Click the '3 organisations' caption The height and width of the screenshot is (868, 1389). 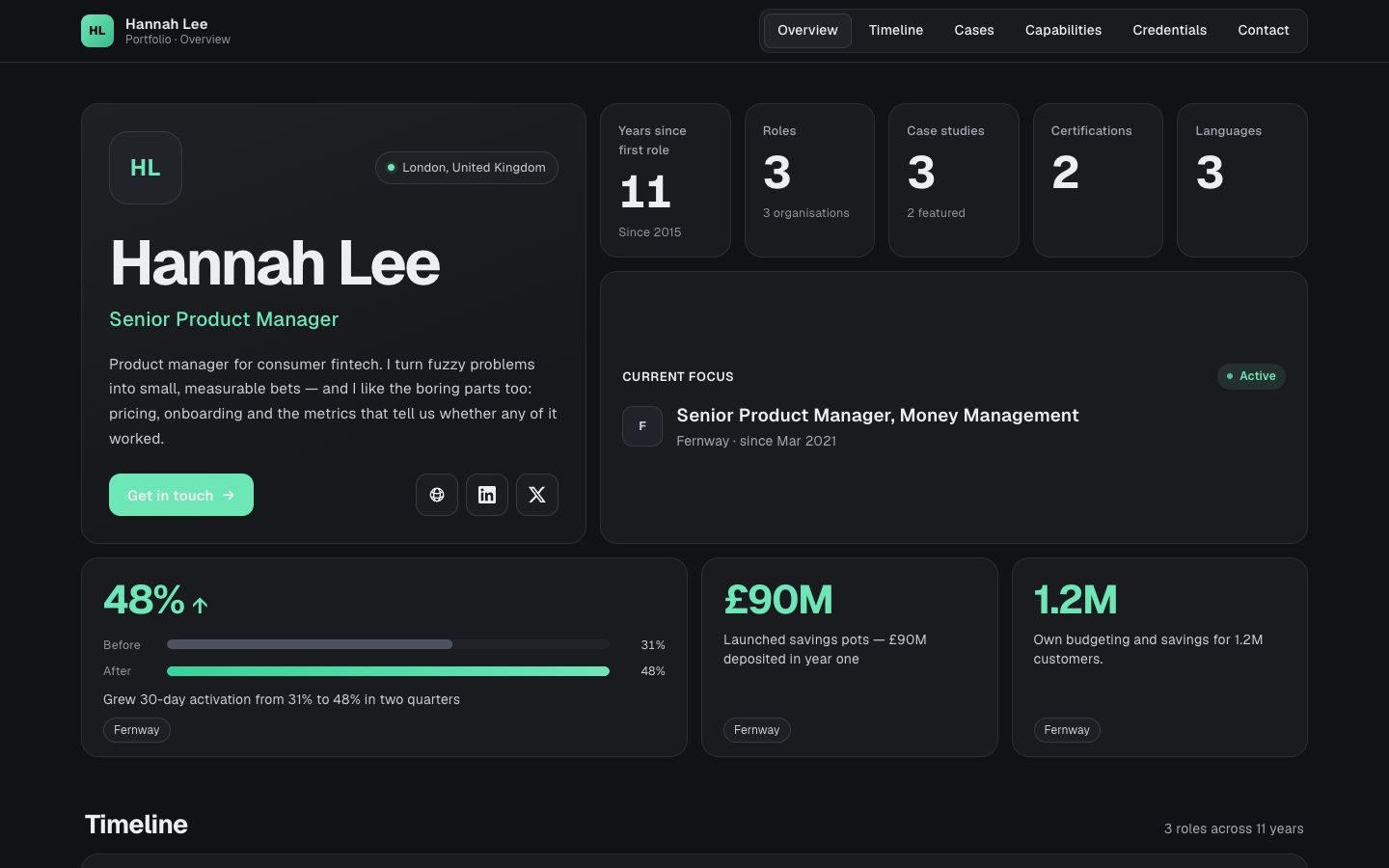coord(806,213)
